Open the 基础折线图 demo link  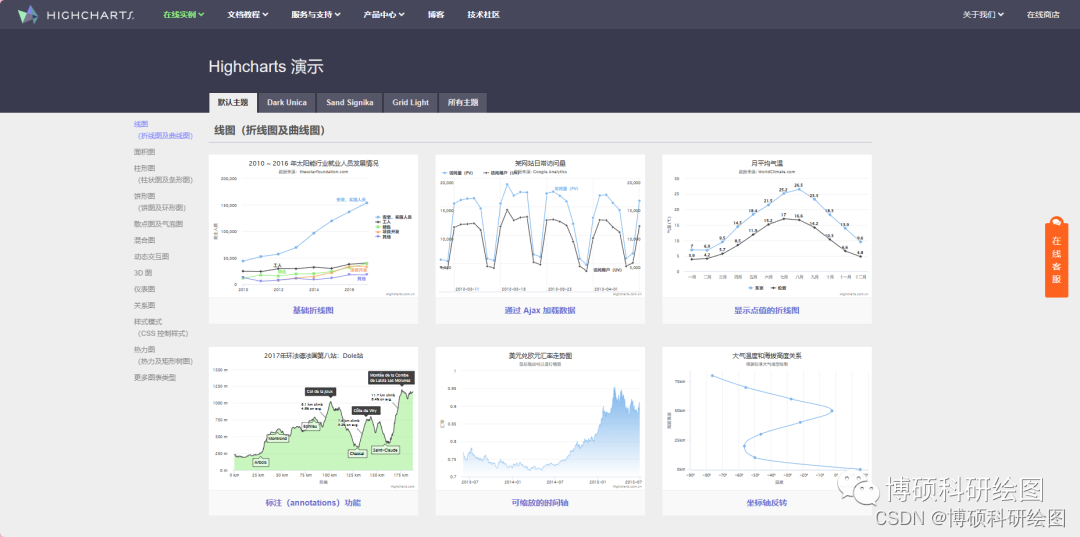[x=313, y=310]
